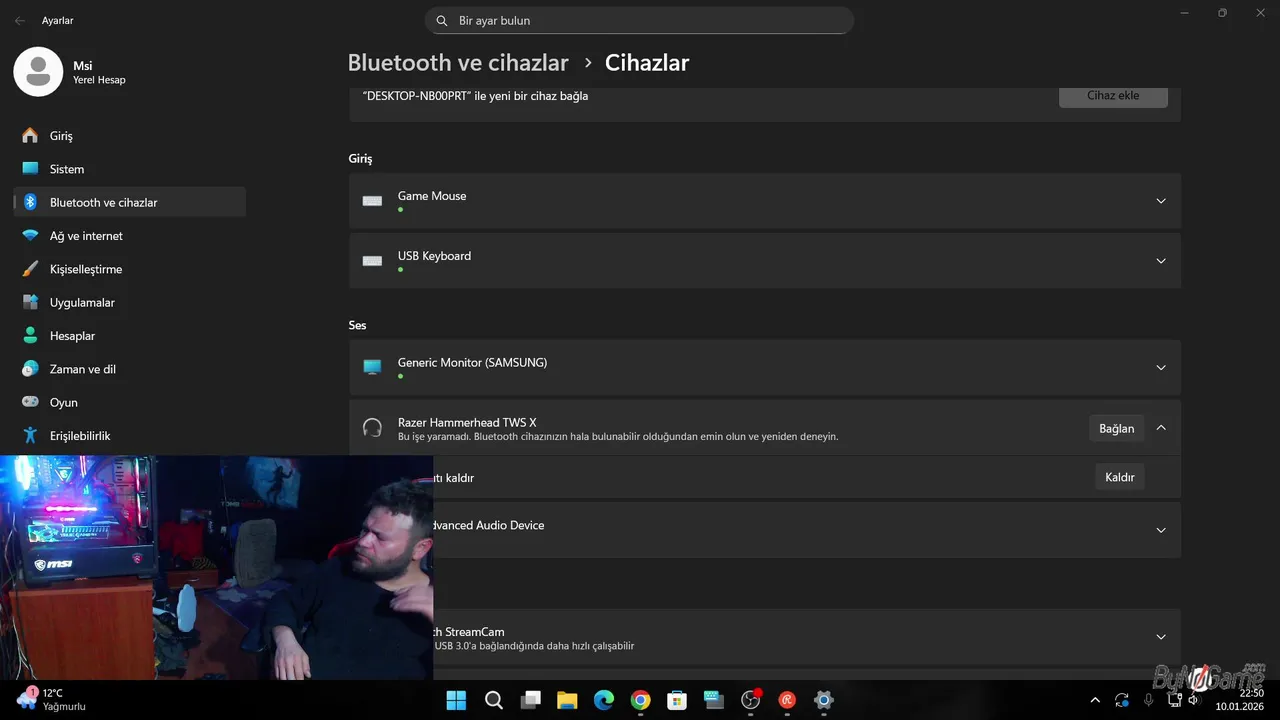Click the Kaldır button
Image resolution: width=1280 pixels, height=720 pixels.
[x=1119, y=477]
